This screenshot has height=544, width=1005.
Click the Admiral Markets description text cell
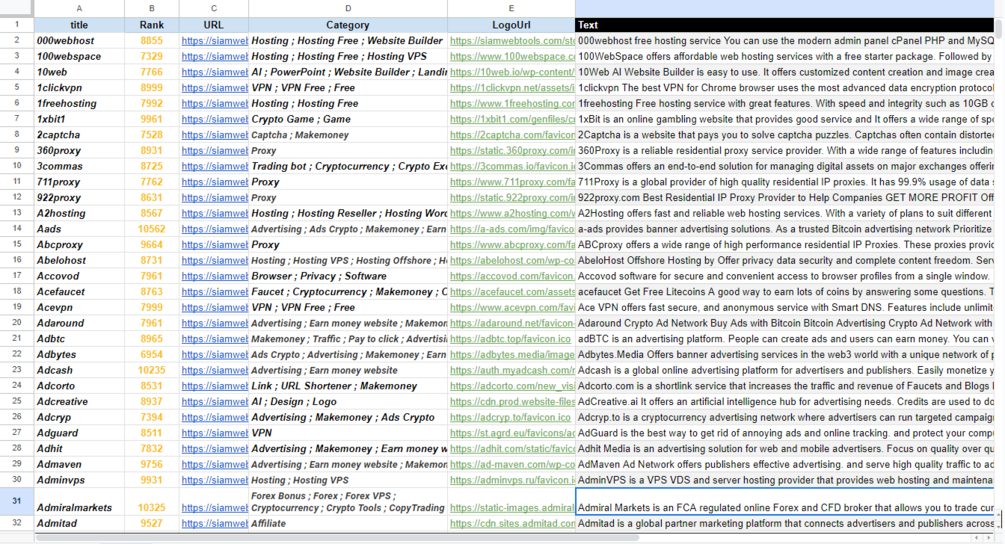pos(785,501)
